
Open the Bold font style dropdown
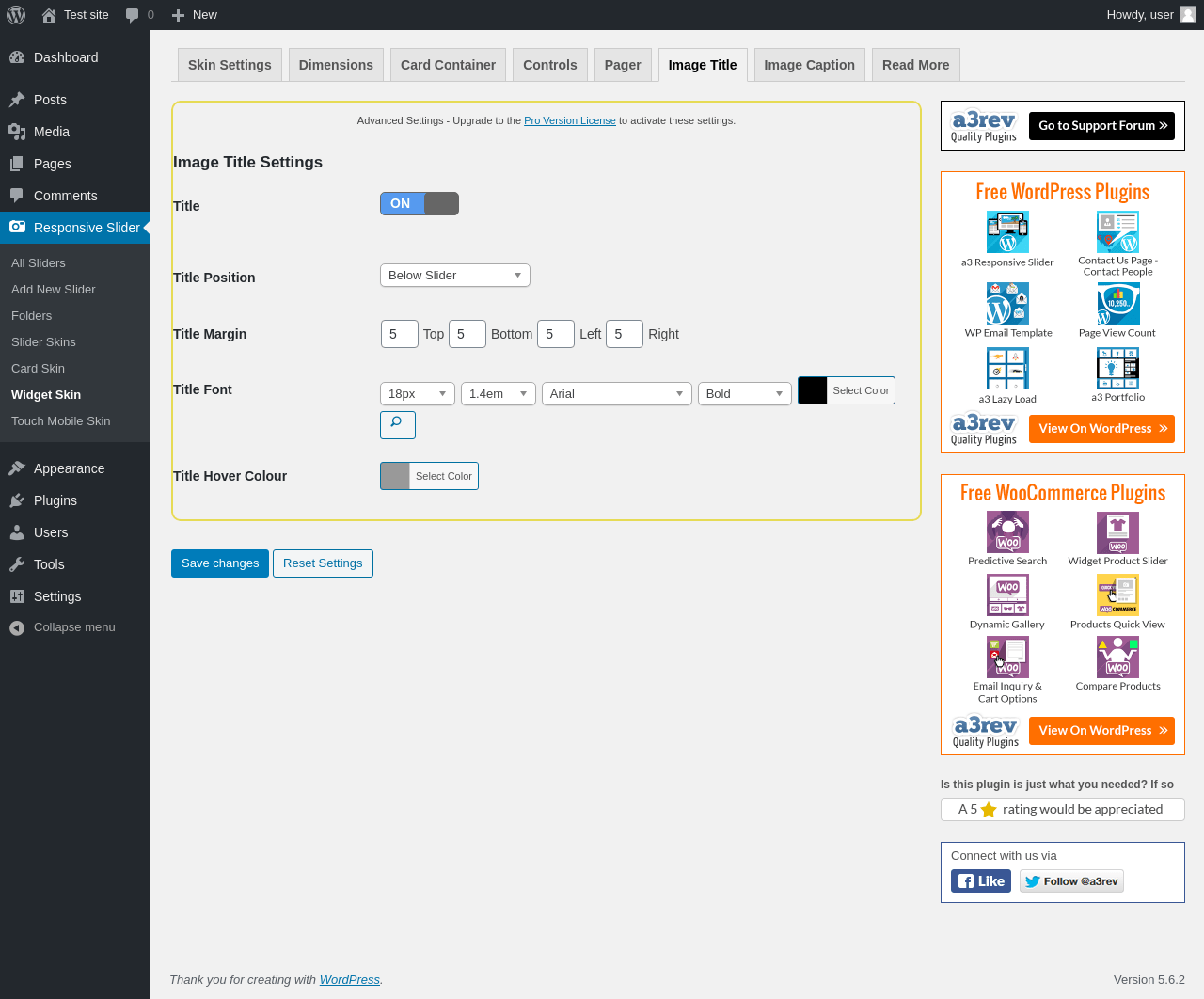[x=745, y=394]
